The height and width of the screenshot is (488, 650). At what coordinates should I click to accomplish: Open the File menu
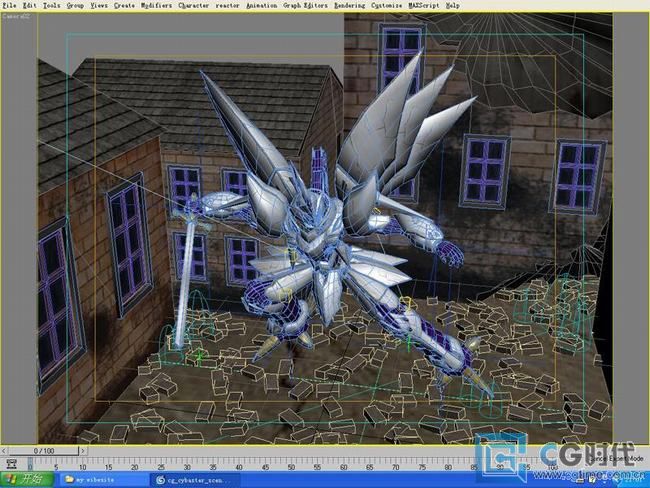9,5
